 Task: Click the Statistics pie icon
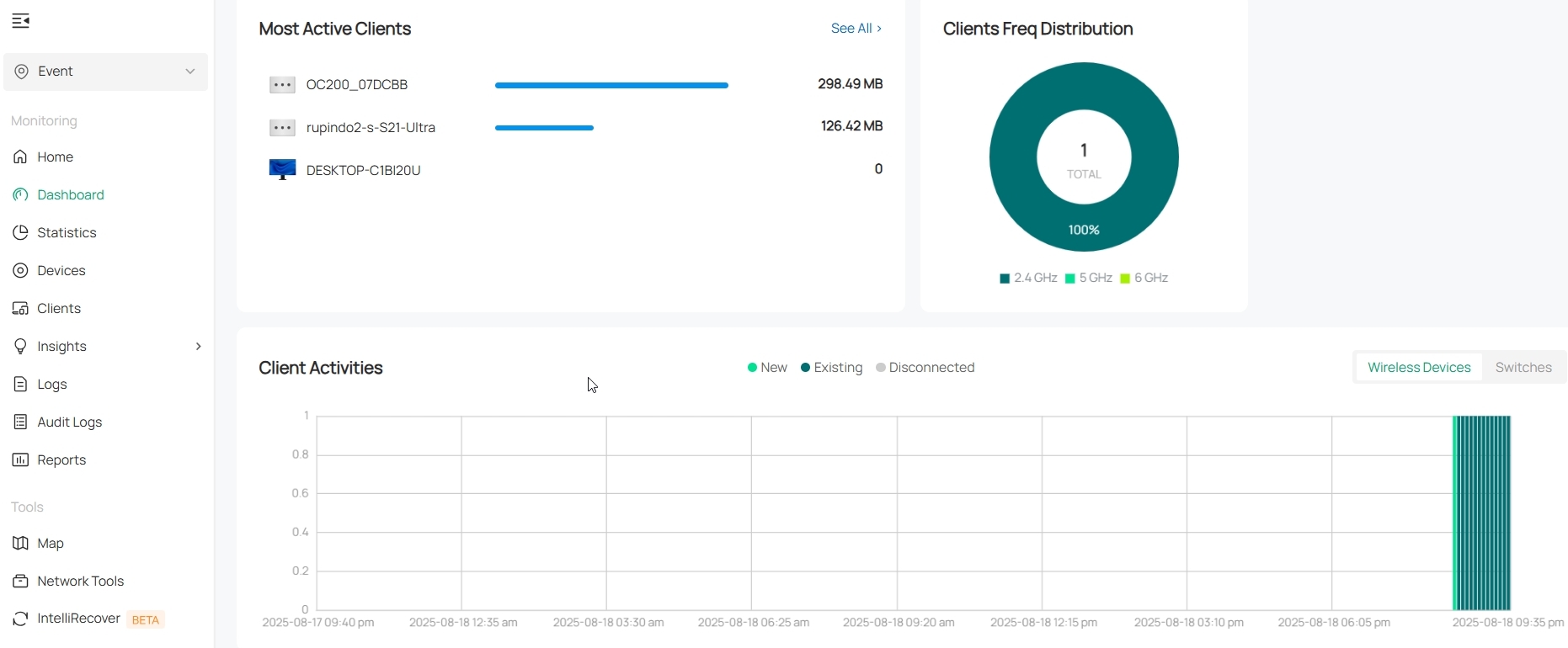[x=20, y=232]
